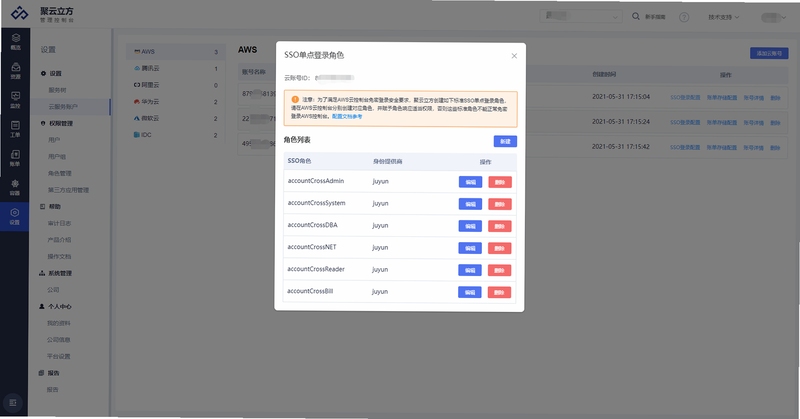Select 设置 settings icon in sidebar
This screenshot has width=800, height=419.
tap(15, 216)
